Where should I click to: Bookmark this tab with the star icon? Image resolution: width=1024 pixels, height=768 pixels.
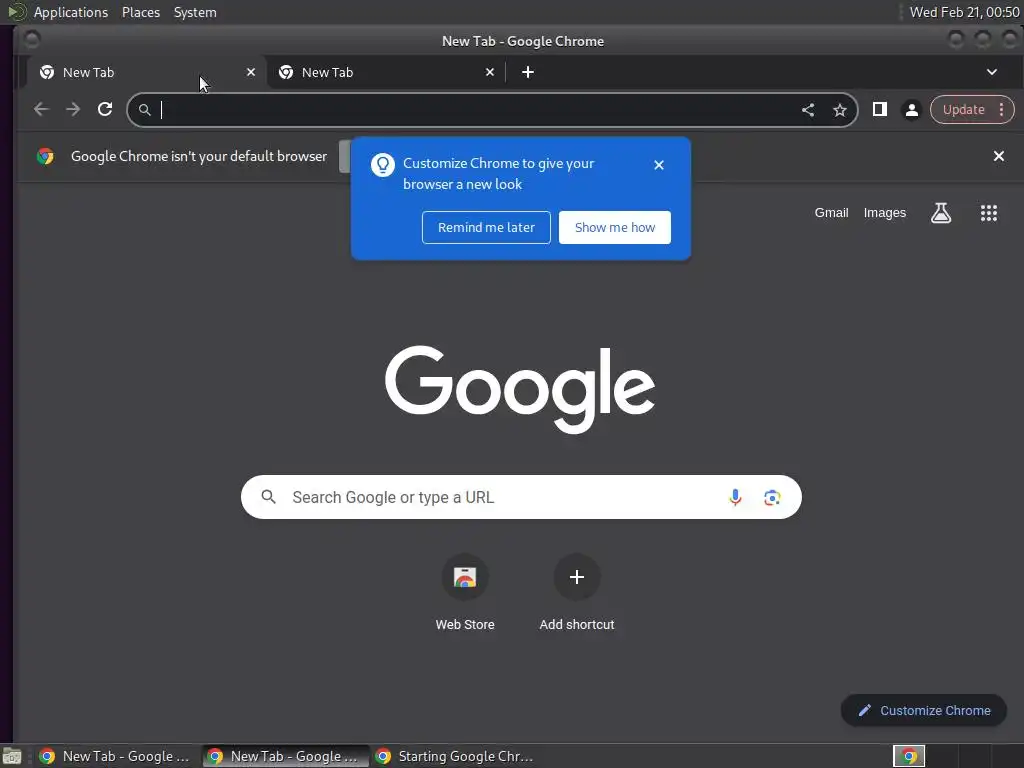(840, 110)
